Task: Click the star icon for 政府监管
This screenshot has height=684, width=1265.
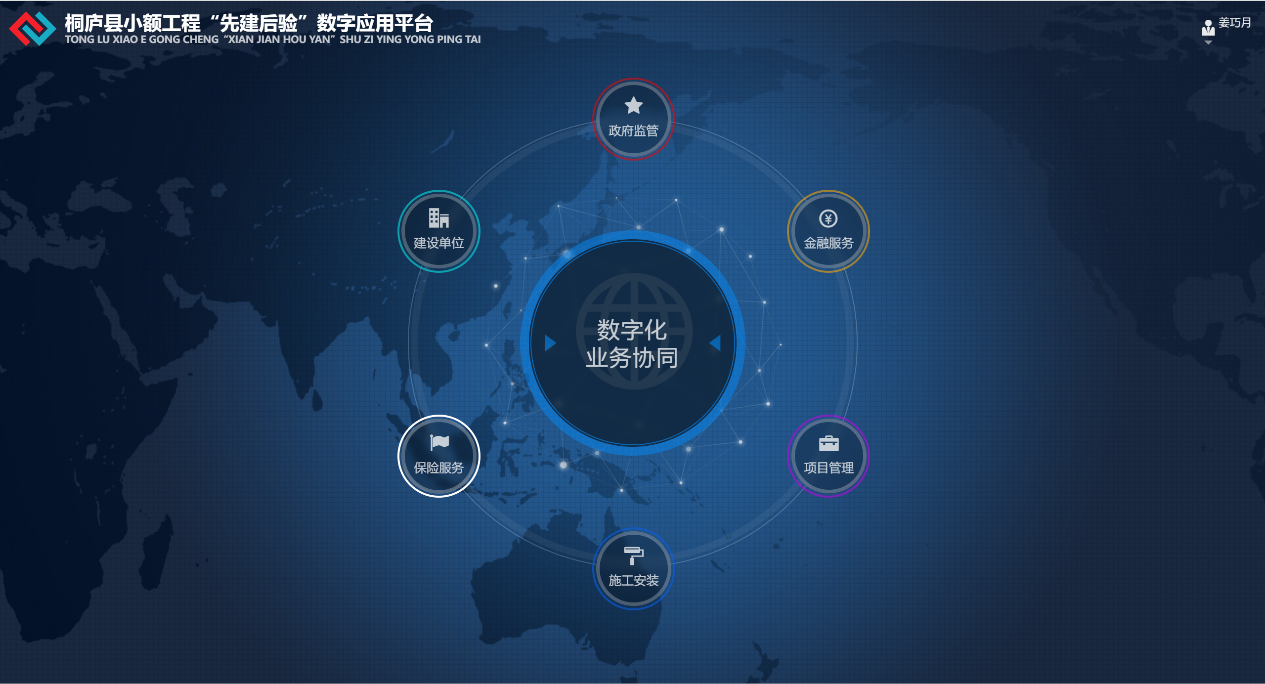Action: coord(633,105)
